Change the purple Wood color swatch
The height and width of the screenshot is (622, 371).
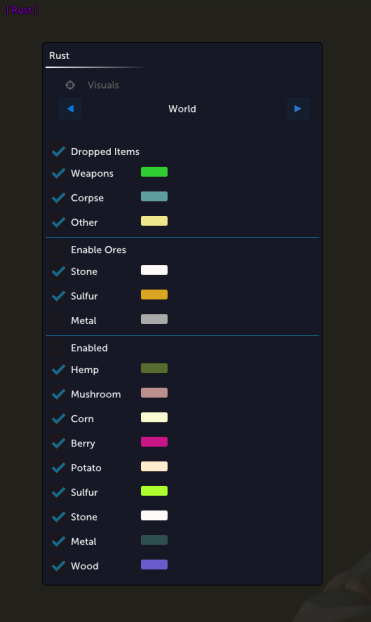point(154,564)
